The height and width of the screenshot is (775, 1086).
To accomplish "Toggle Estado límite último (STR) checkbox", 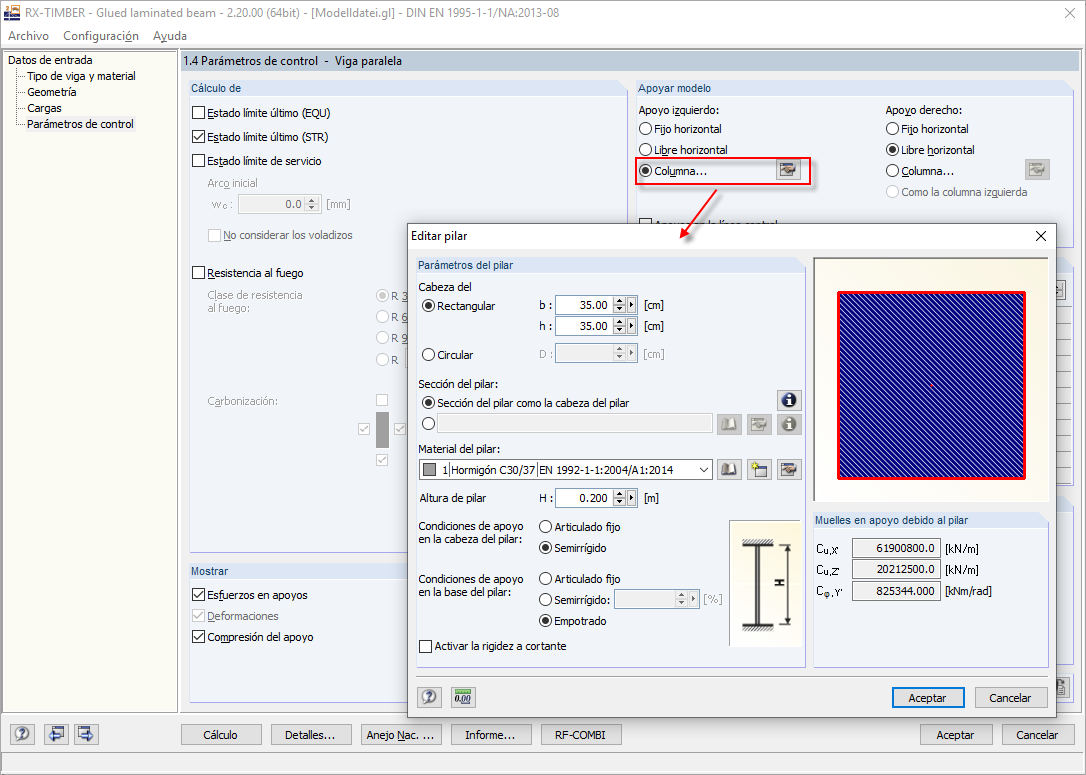I will [199, 137].
